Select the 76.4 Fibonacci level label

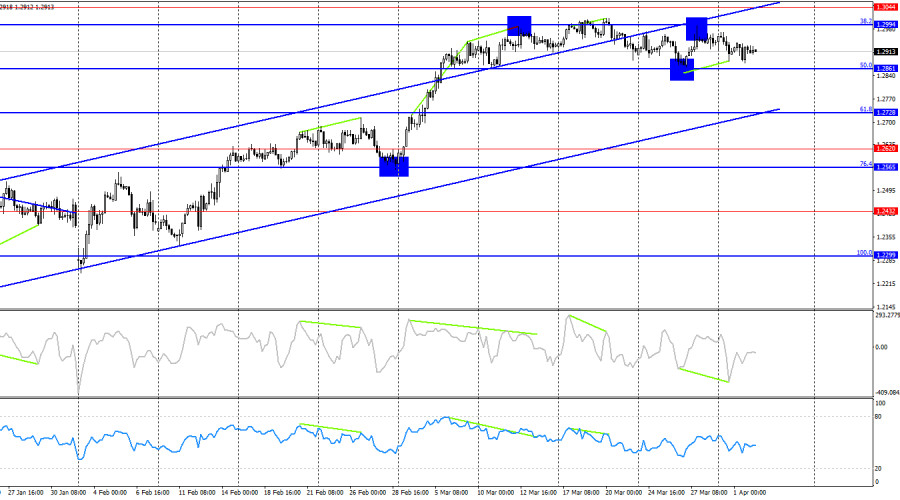click(x=866, y=164)
